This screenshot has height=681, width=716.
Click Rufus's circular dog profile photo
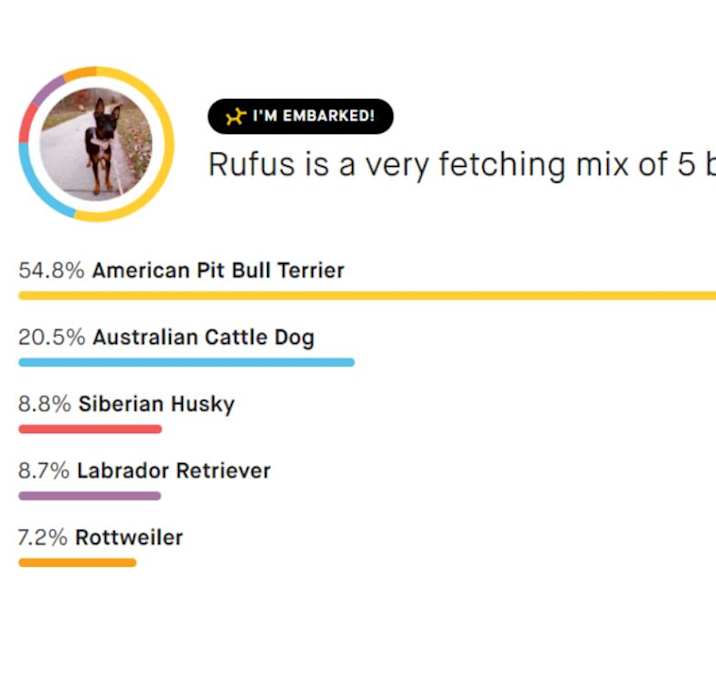[x=96, y=144]
